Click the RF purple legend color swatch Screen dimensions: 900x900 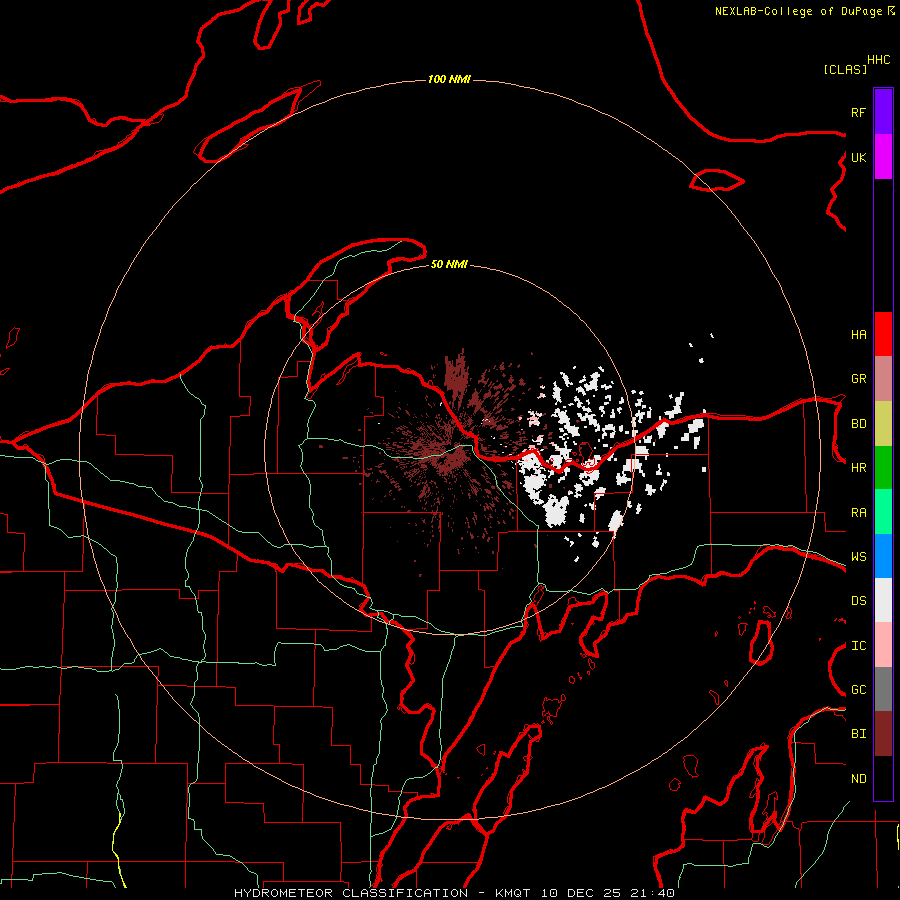pos(883,112)
